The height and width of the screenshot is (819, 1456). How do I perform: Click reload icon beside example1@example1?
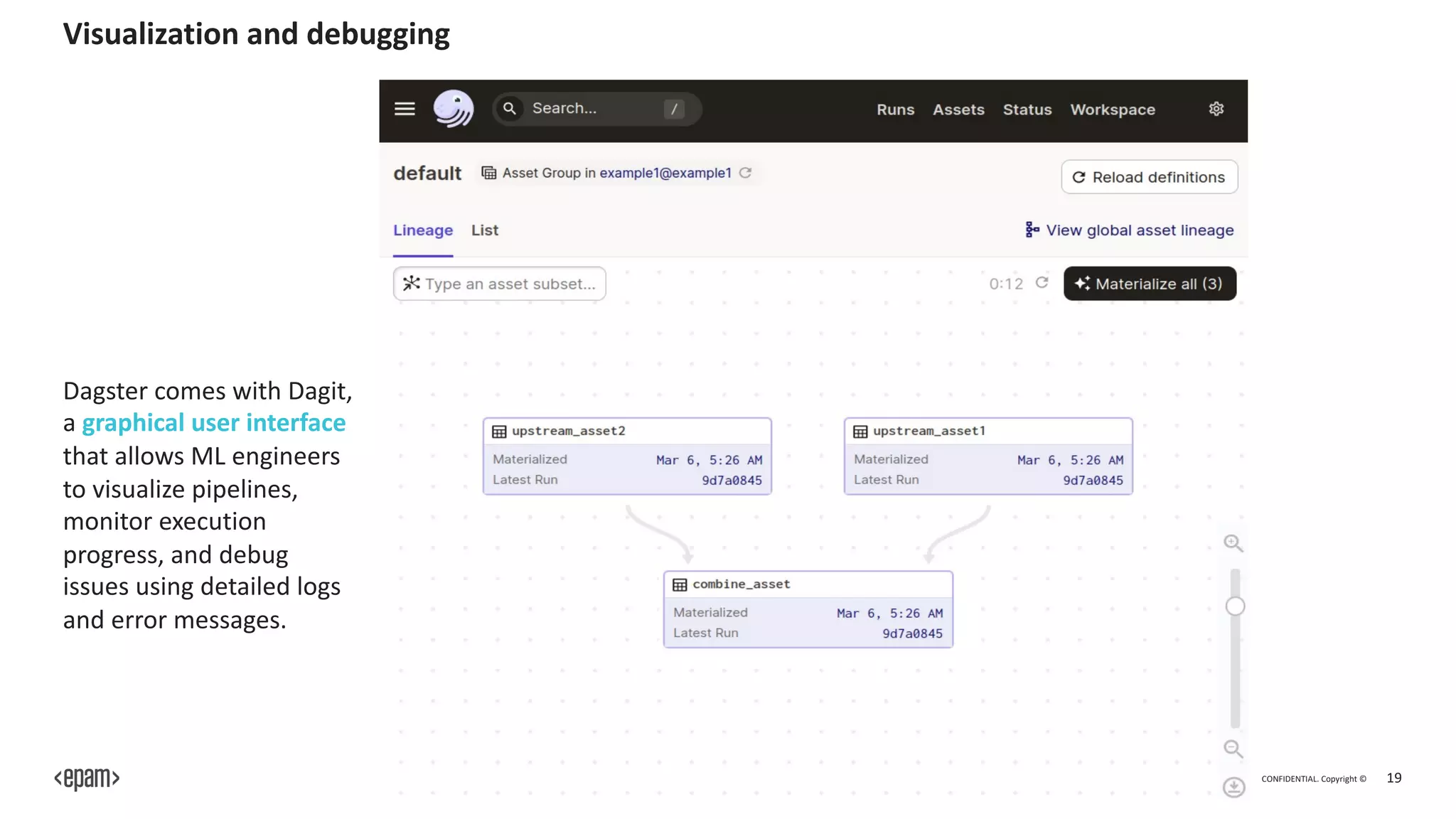tap(745, 173)
